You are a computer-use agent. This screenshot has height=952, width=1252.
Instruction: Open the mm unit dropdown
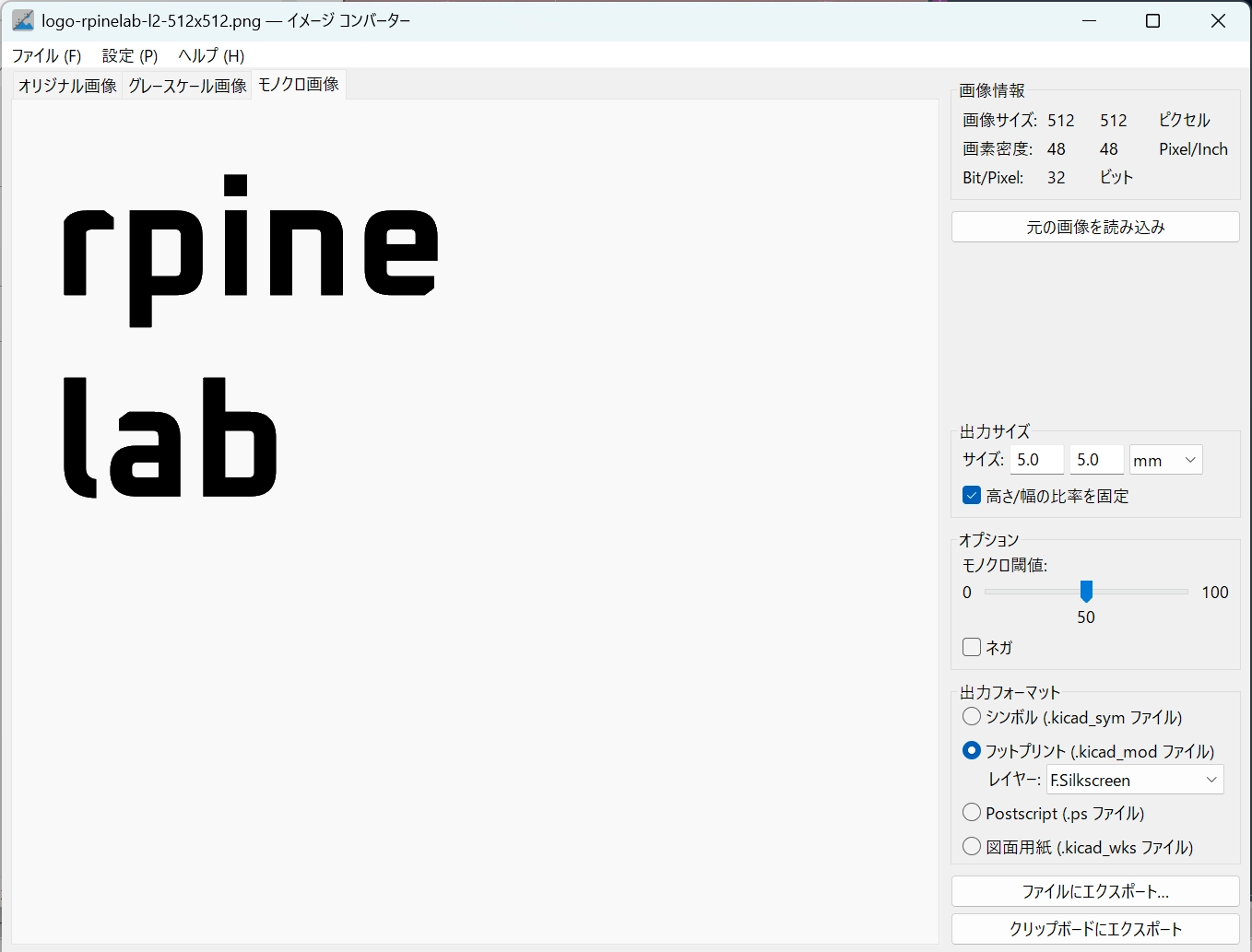tap(1166, 460)
